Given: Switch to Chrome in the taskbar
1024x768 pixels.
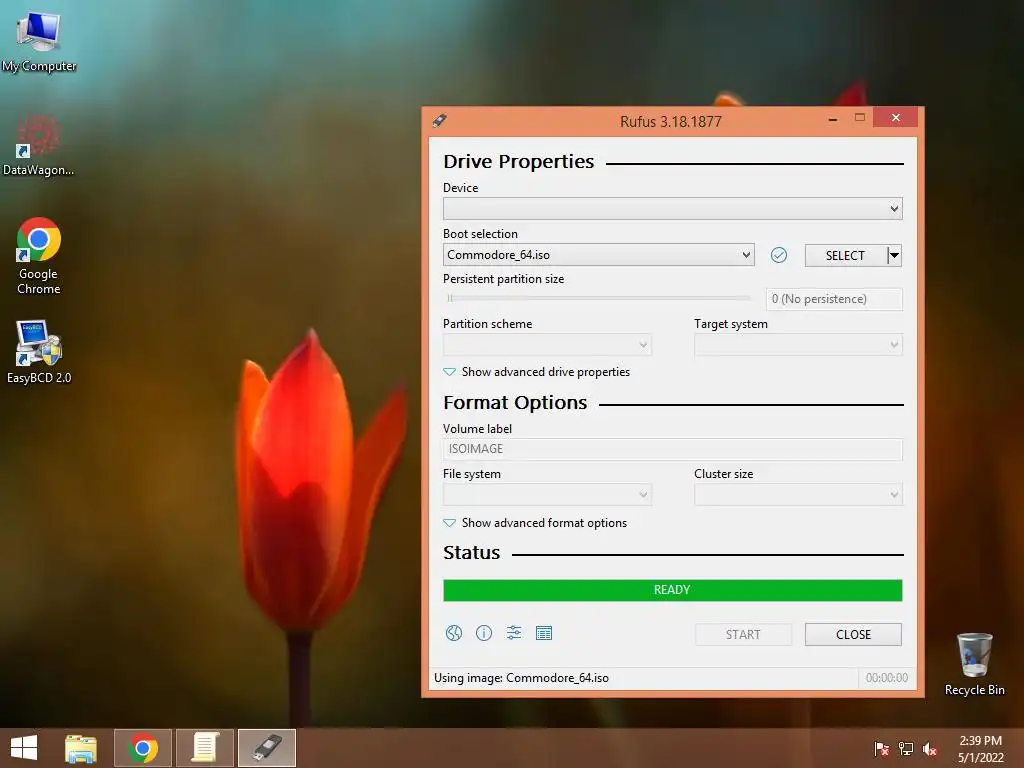Looking at the screenshot, I should (143, 748).
